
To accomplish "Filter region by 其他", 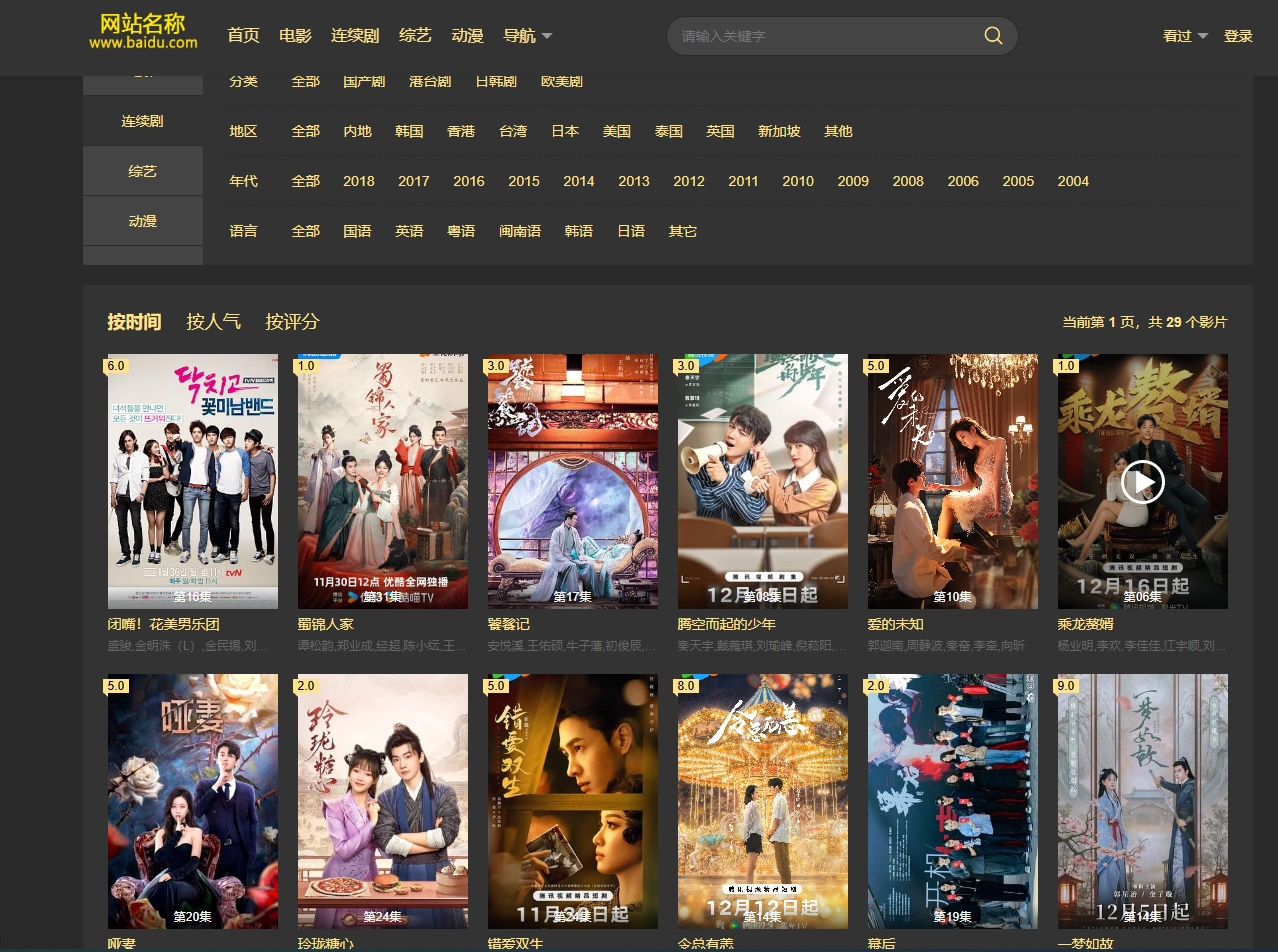I will (838, 131).
